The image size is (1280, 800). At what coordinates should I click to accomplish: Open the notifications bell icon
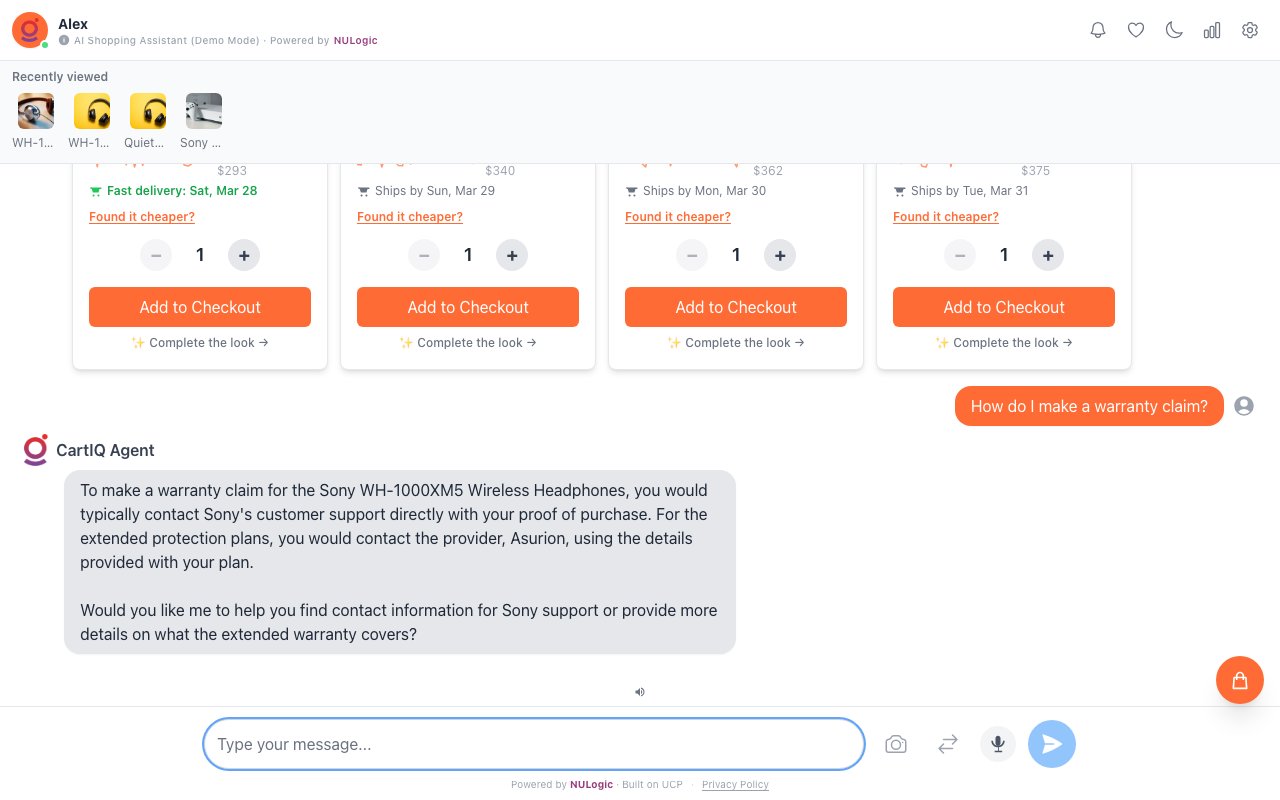pyautogui.click(x=1098, y=30)
